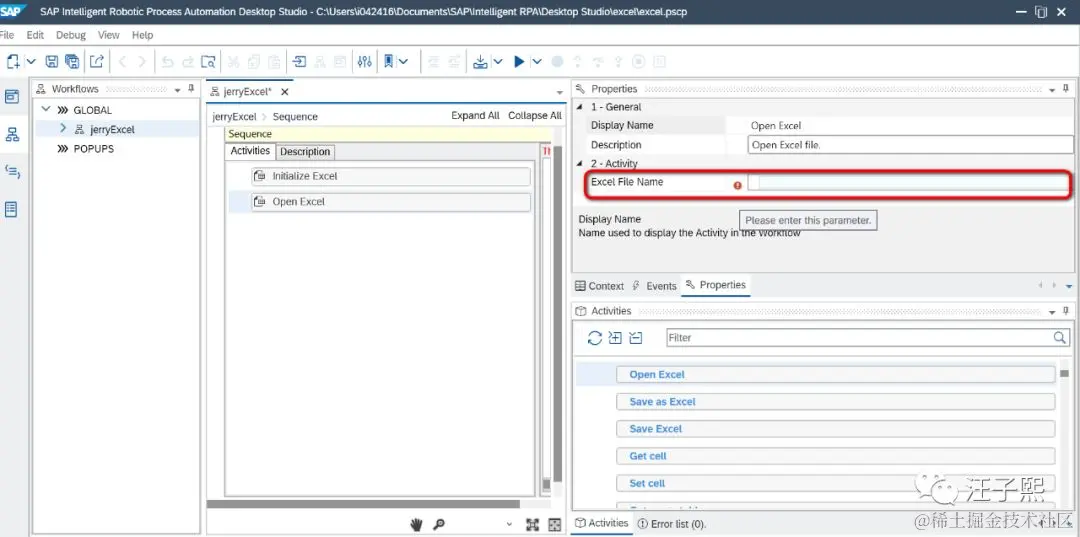Open the dropdown arrow next to New file
Screen dimensions: 1080x537
31,62
